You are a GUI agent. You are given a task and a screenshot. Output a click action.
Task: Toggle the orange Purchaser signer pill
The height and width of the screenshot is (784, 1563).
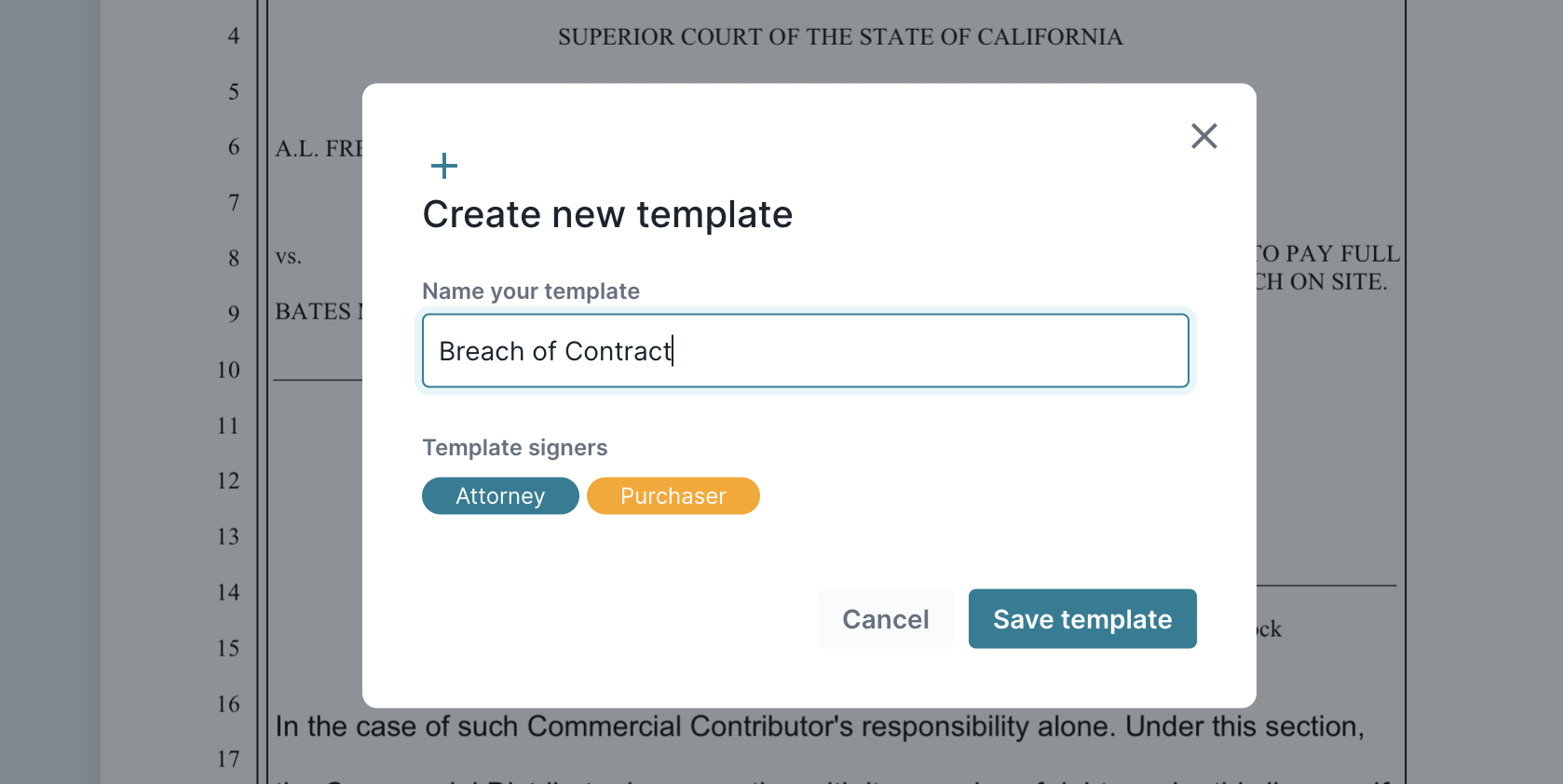pos(673,495)
